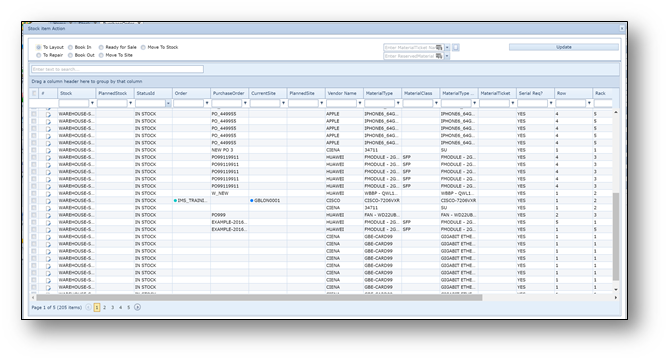Sort by the PurchaseOrder column header
Screen dimensions: 670x362
pos(229,93)
